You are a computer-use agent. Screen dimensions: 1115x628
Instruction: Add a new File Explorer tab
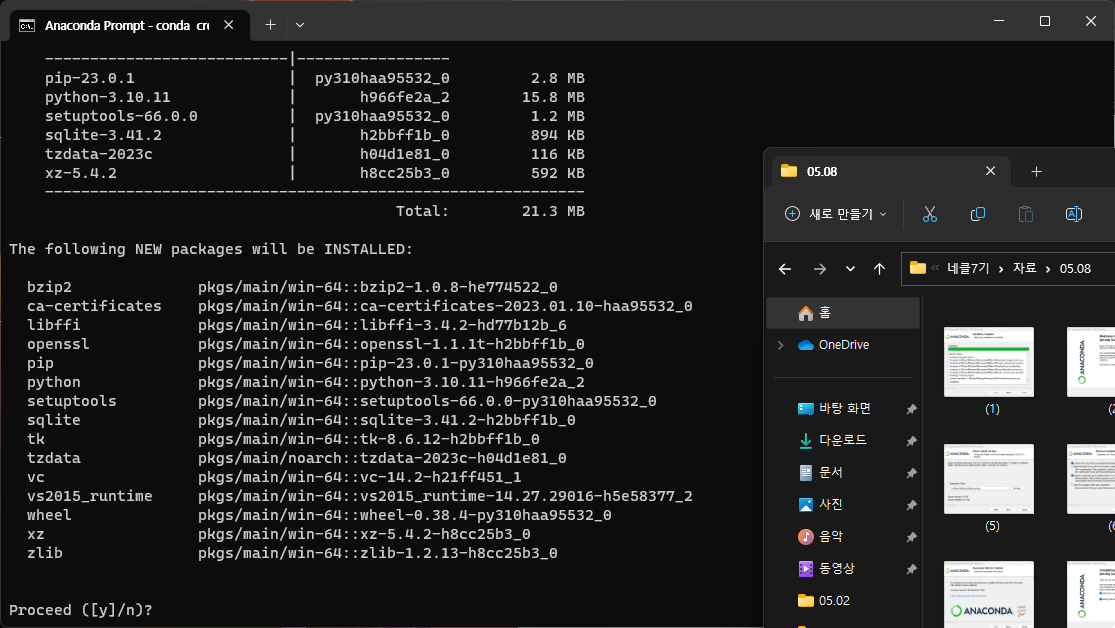coord(1036,171)
